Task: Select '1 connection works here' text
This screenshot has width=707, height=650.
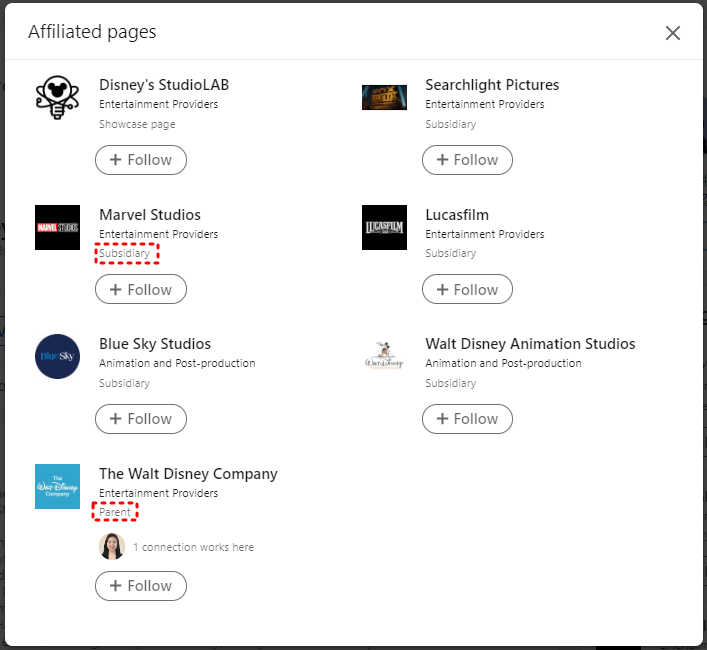Action: [x=193, y=547]
